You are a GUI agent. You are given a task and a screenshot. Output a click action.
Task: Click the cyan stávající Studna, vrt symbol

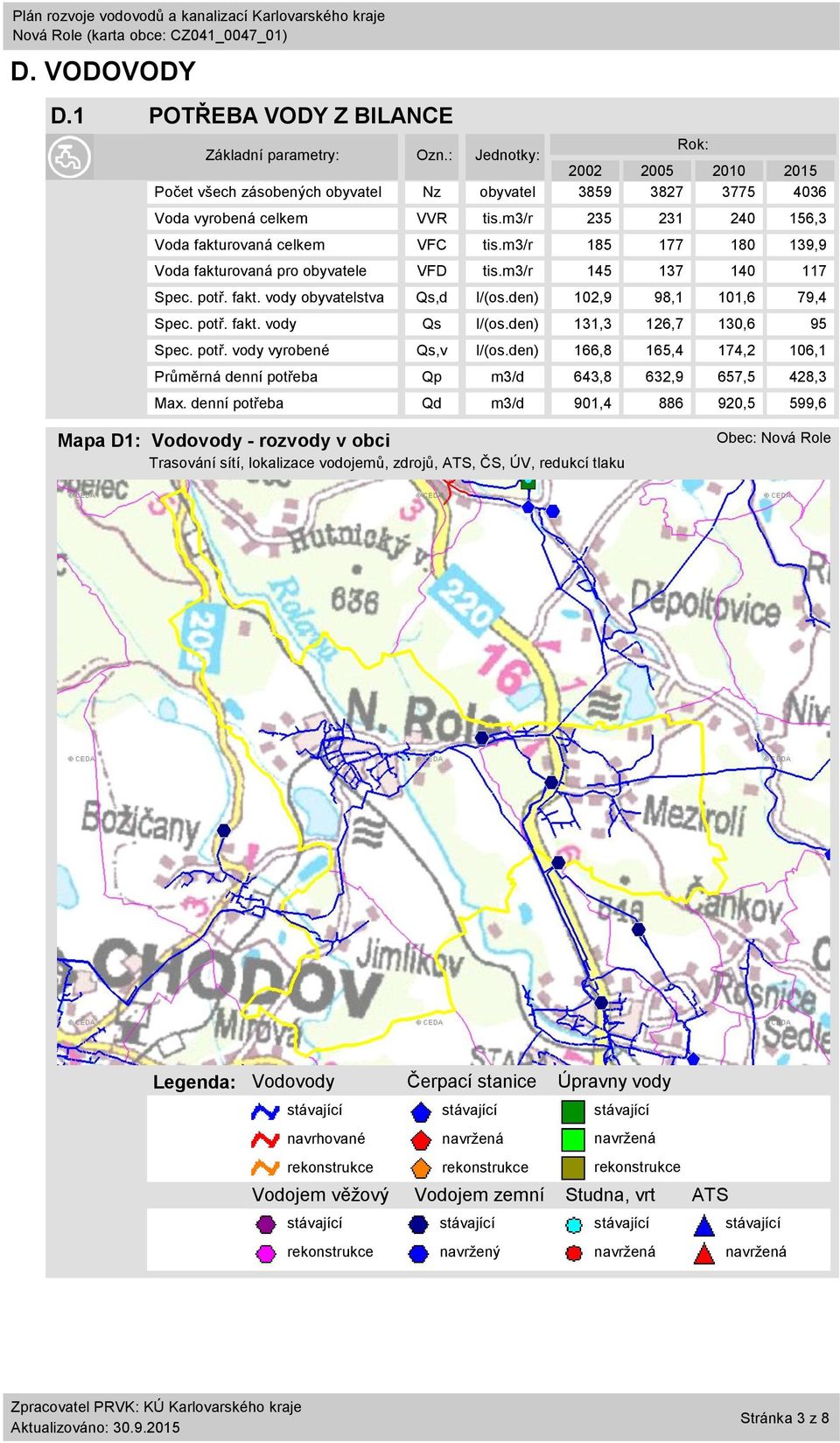tap(574, 1224)
